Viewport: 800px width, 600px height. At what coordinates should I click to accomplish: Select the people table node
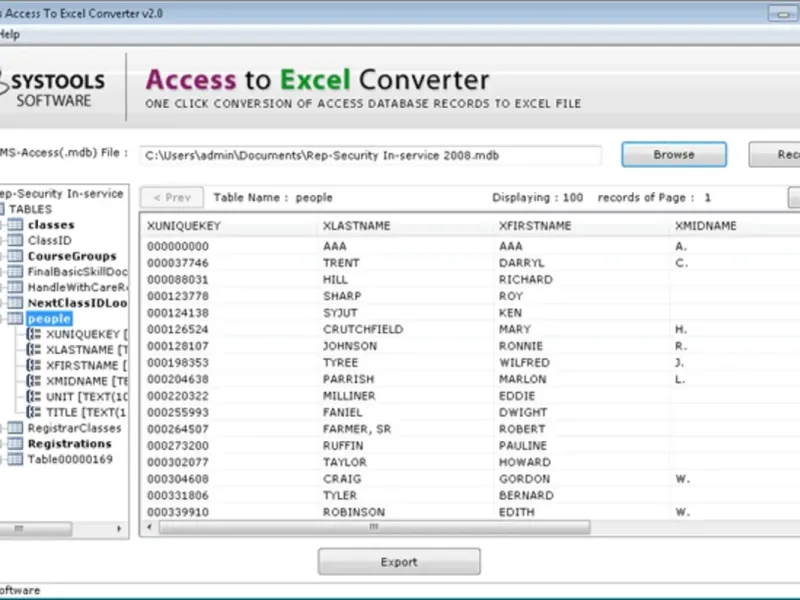coord(49,319)
